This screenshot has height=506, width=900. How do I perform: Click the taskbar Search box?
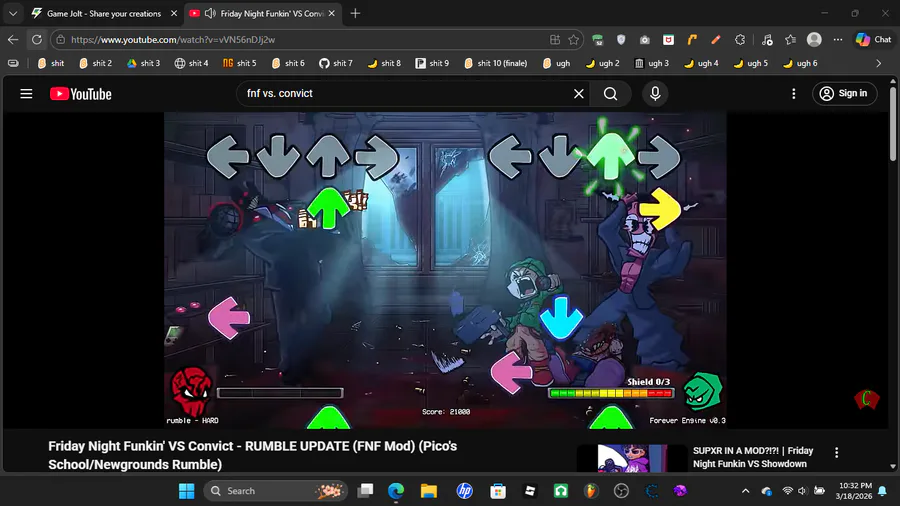click(276, 491)
